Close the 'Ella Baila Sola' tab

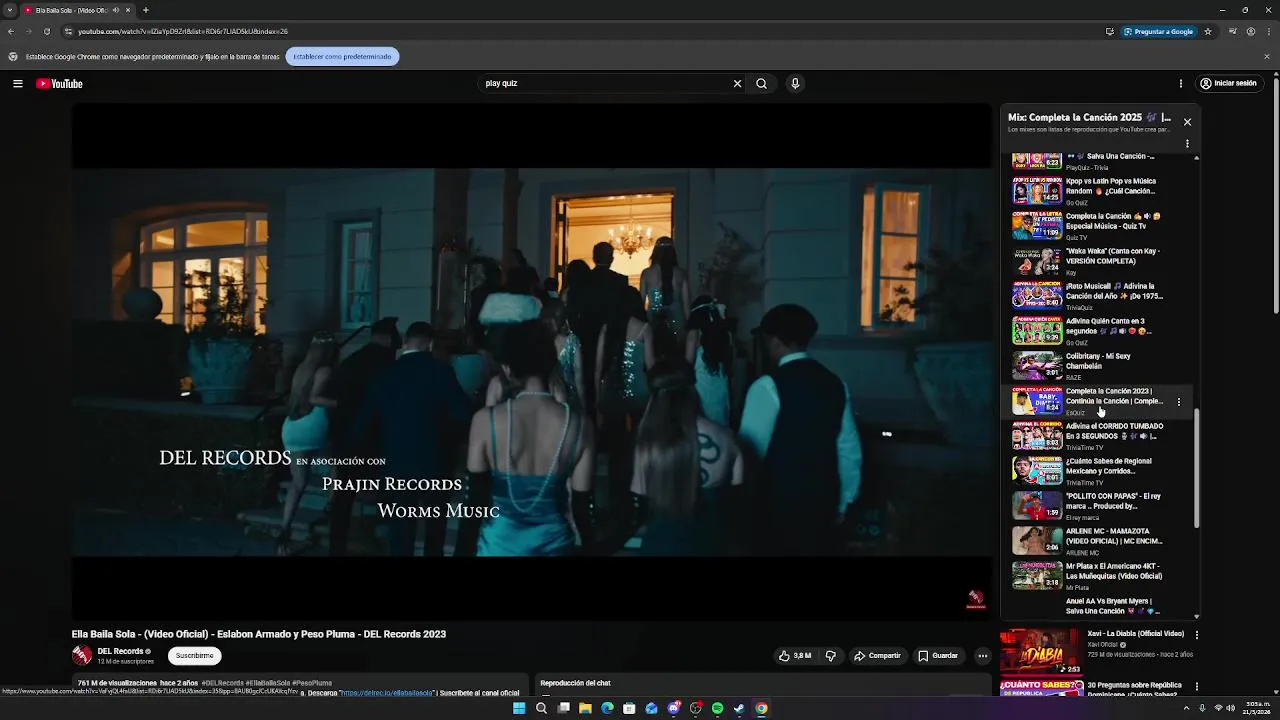[128, 10]
